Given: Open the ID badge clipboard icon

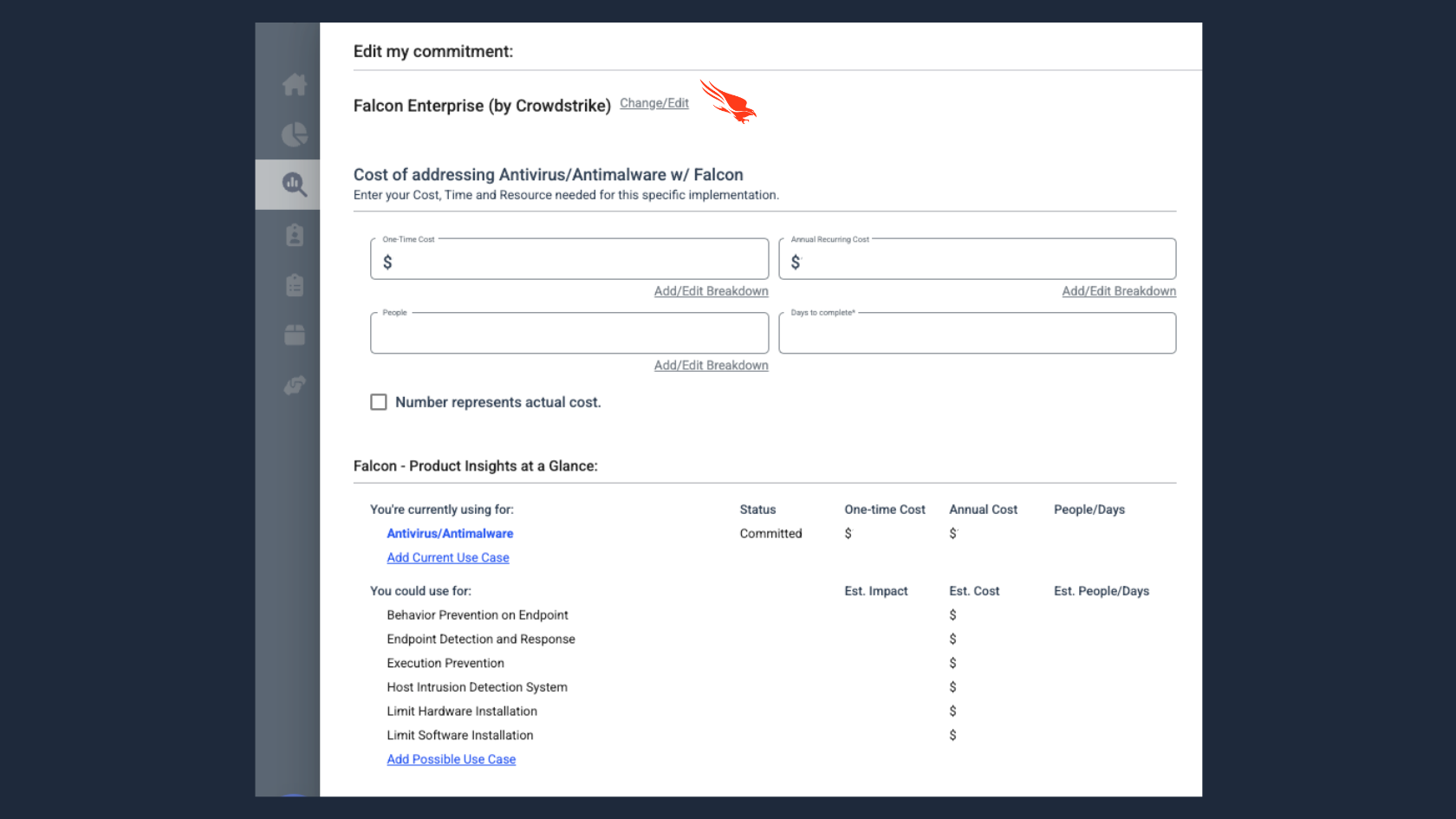Looking at the screenshot, I should pyautogui.click(x=295, y=235).
